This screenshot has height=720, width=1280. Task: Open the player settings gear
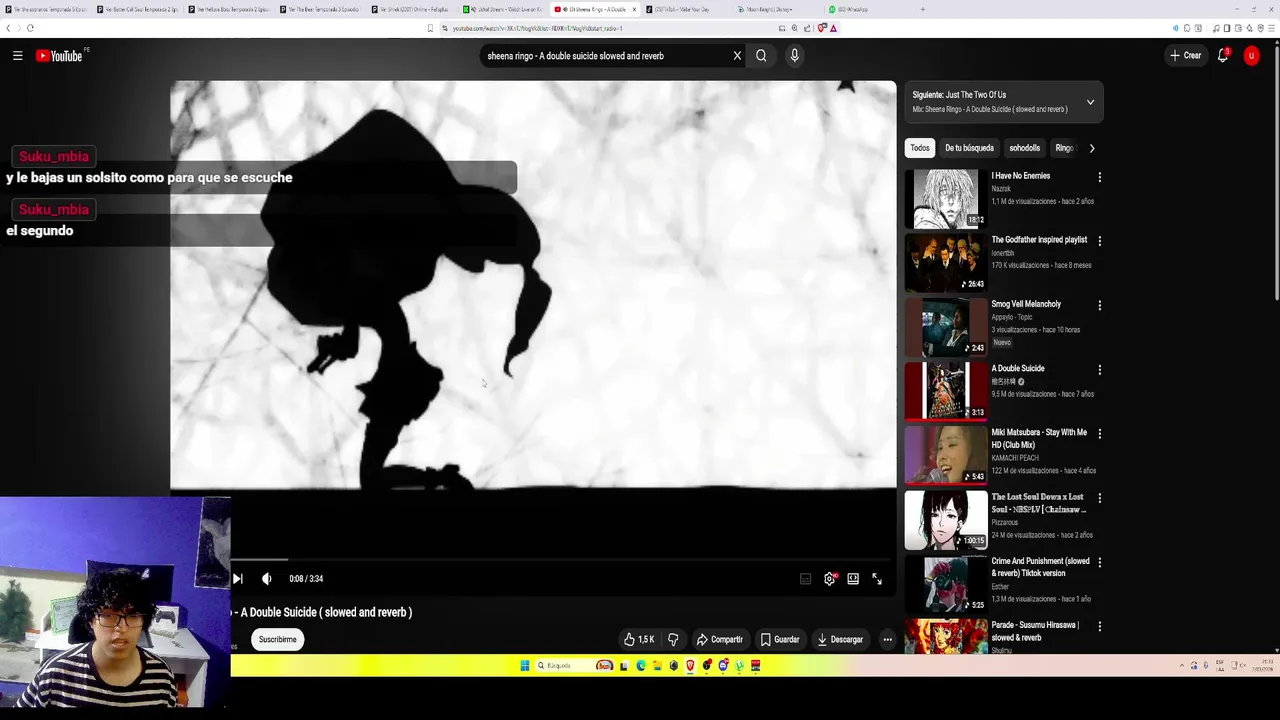(x=830, y=579)
